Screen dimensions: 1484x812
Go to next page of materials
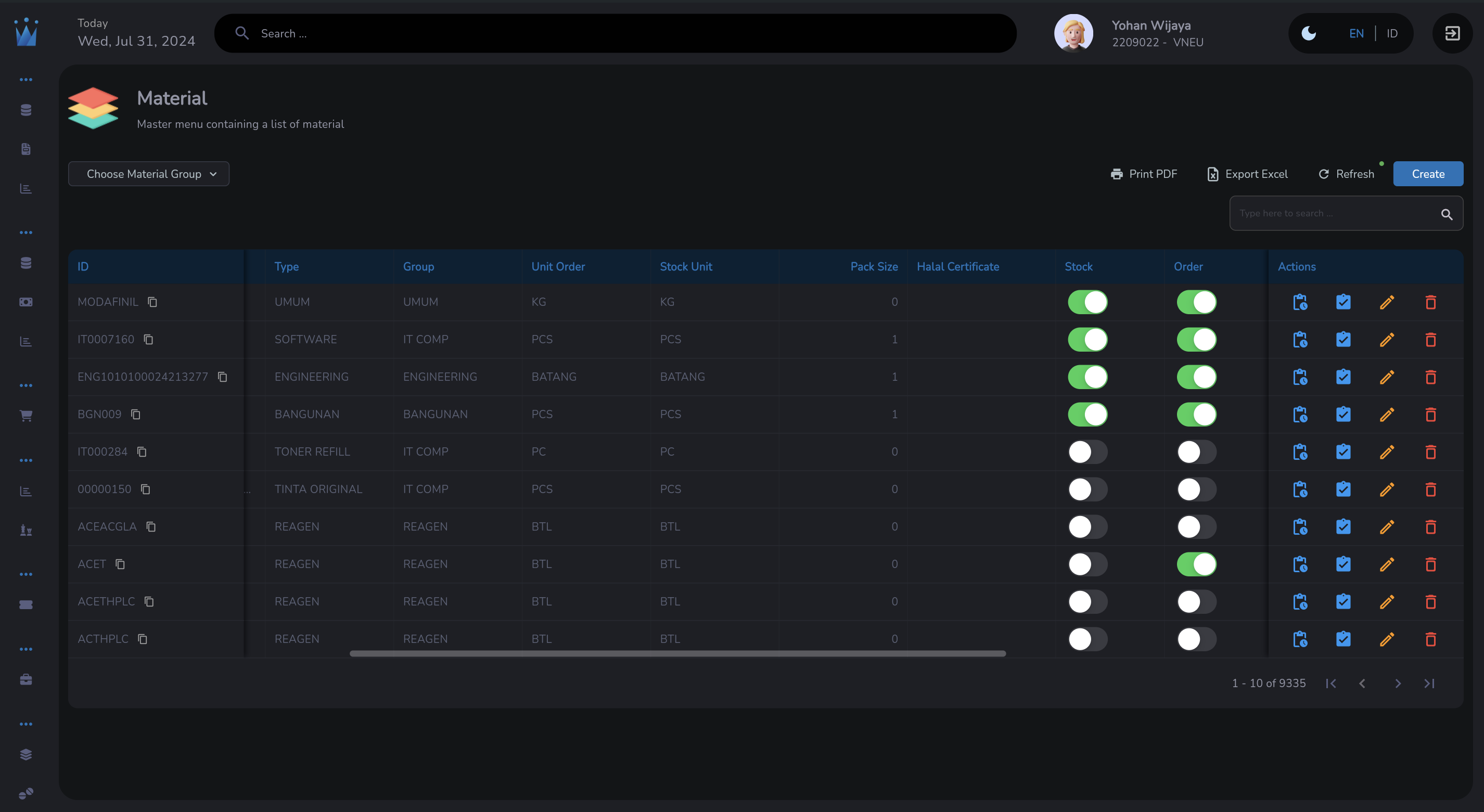pyautogui.click(x=1398, y=683)
